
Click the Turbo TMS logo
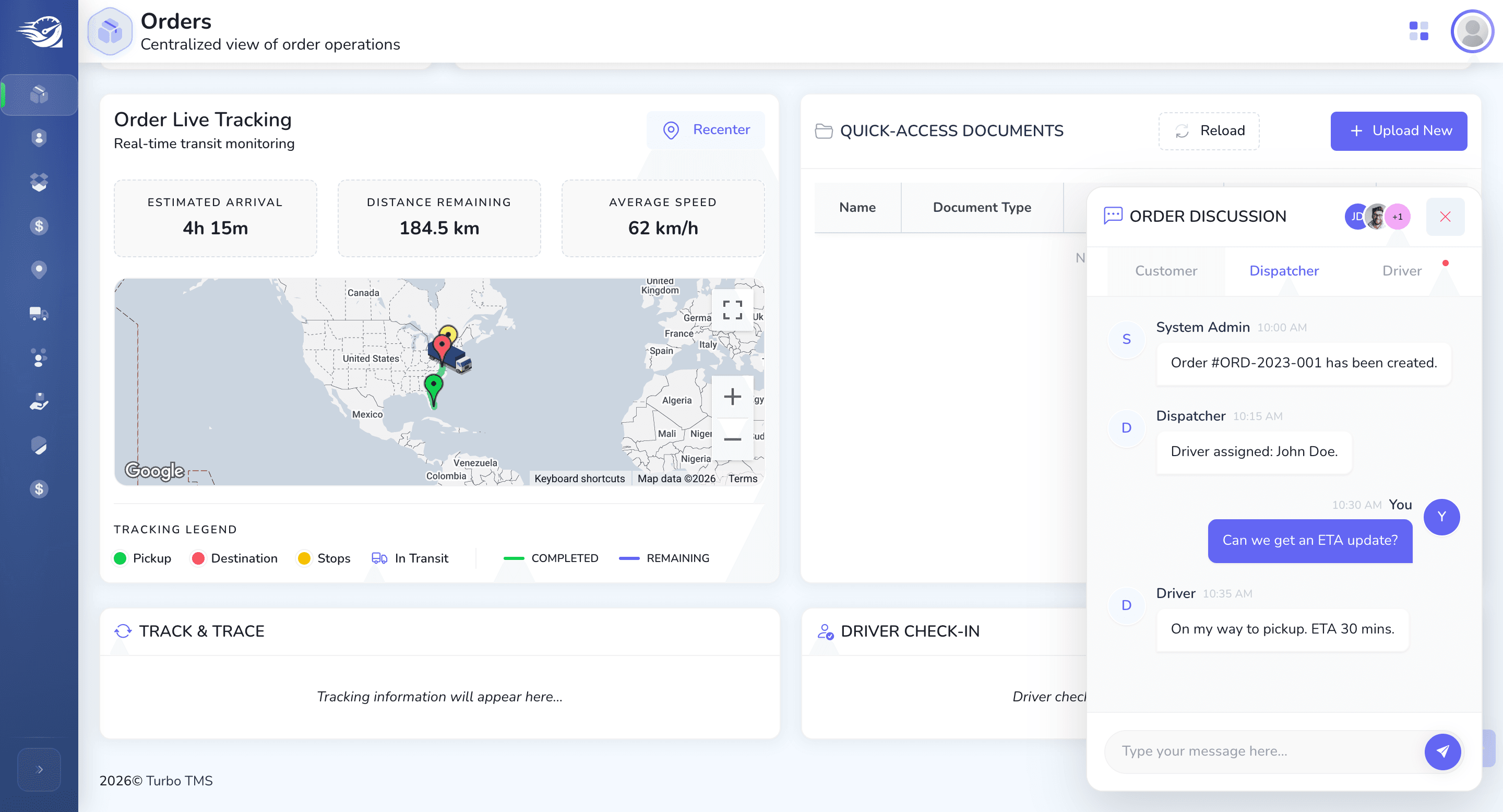coord(39,32)
